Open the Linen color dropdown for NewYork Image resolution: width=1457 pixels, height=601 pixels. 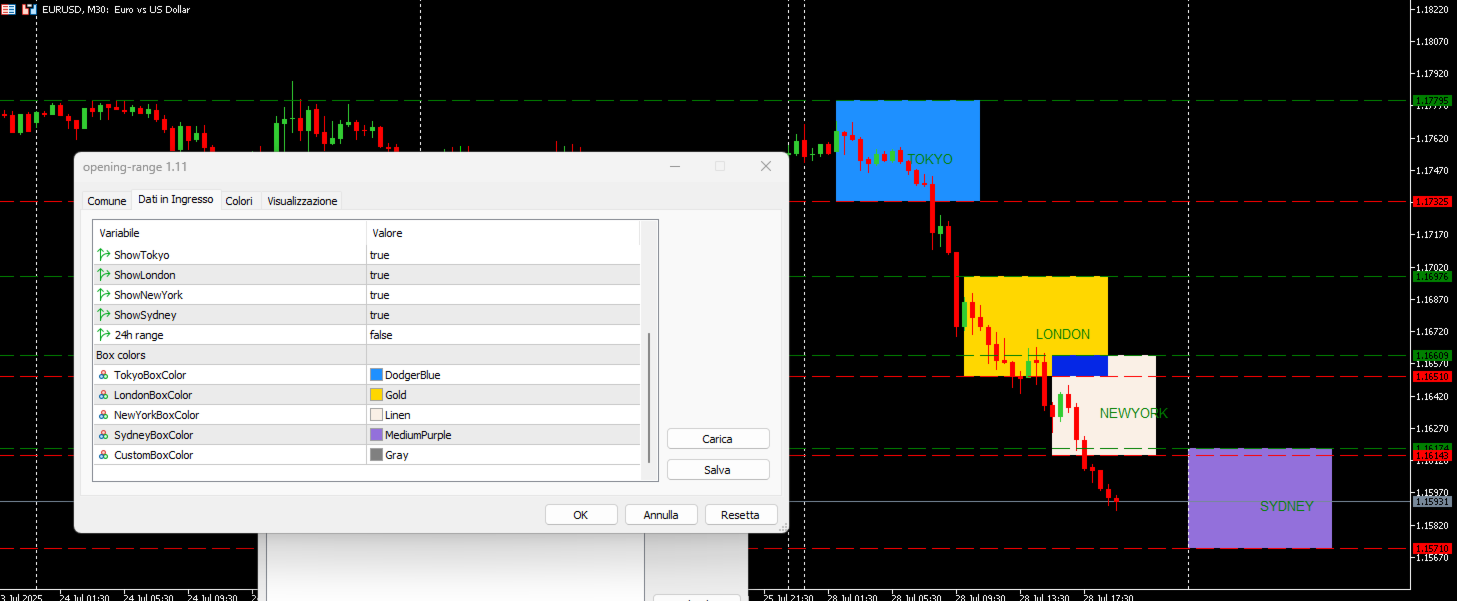[503, 415]
